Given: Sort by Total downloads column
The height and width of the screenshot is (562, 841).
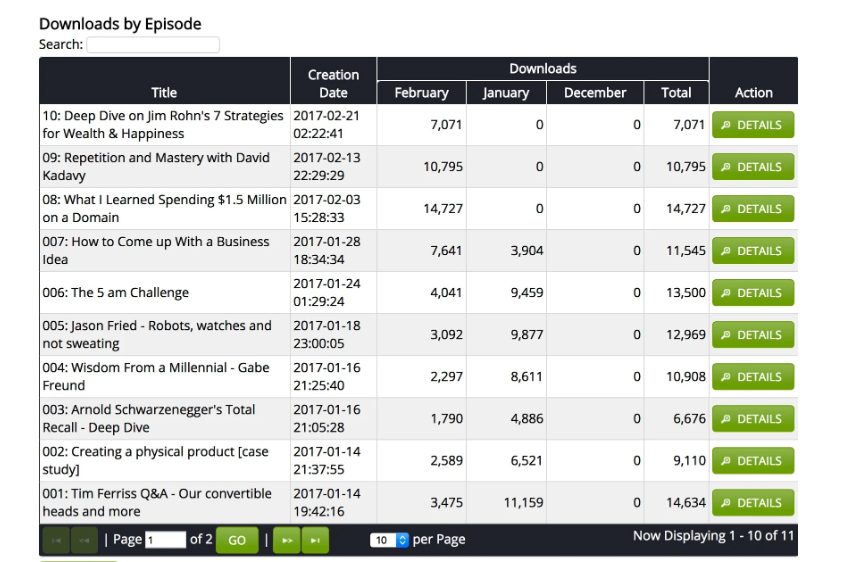Looking at the screenshot, I should pos(676,93).
